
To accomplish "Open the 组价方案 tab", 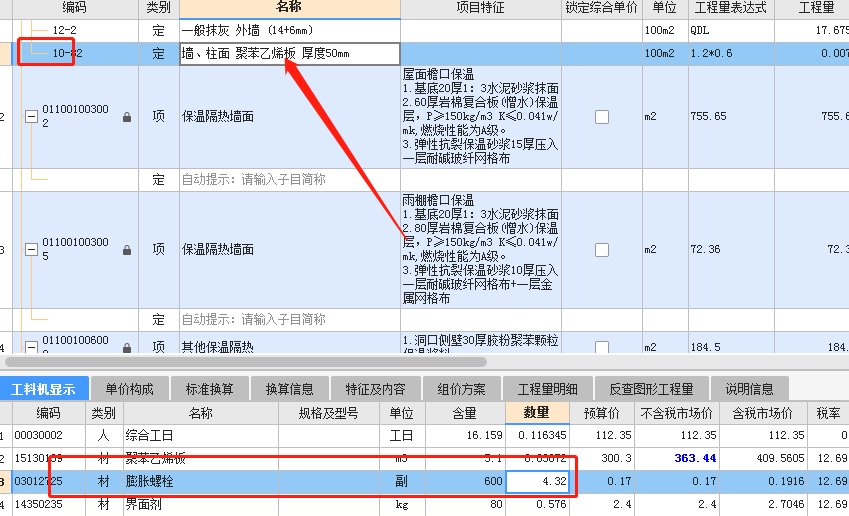I will (461, 389).
